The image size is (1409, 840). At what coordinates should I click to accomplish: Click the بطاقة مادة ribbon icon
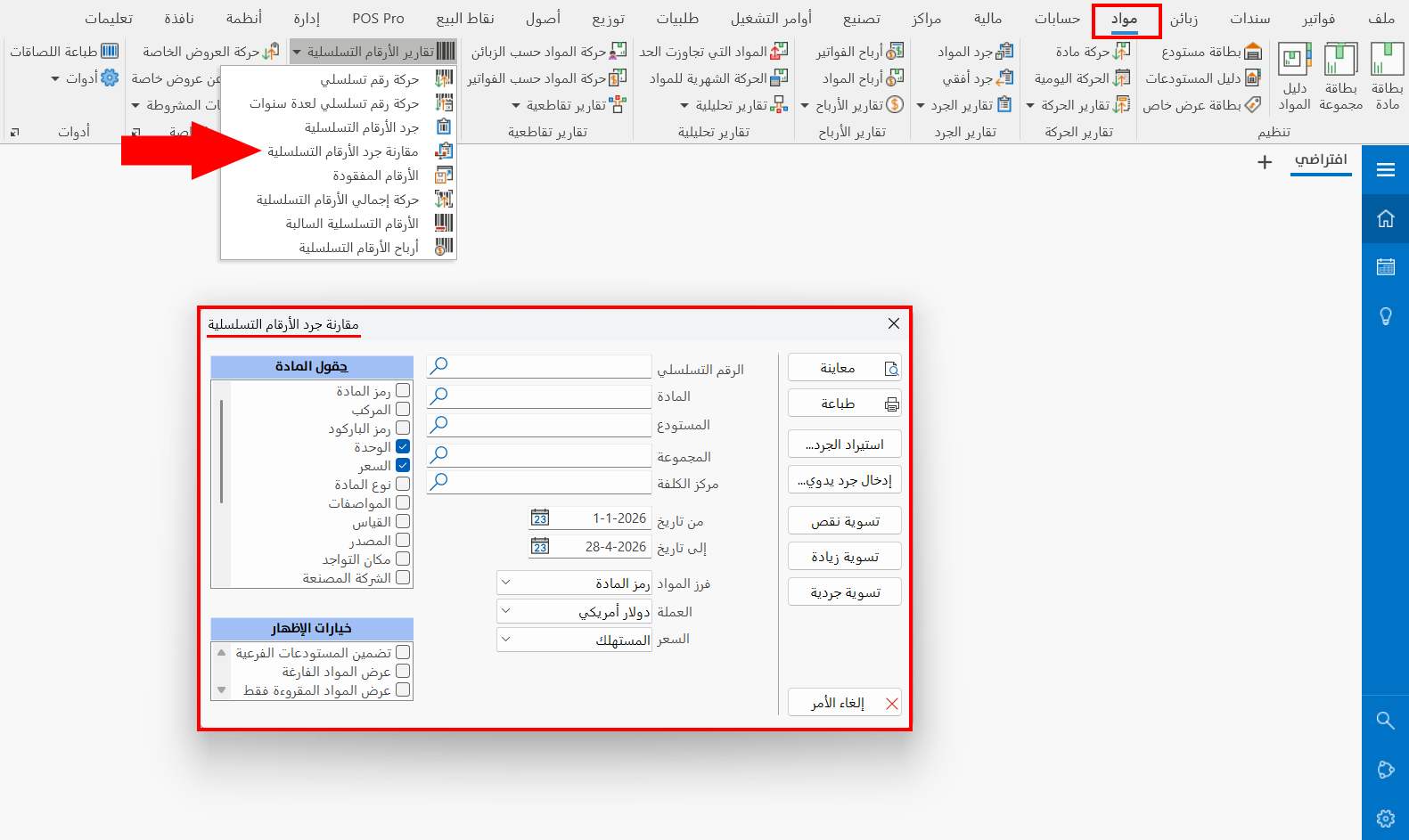point(1387,77)
